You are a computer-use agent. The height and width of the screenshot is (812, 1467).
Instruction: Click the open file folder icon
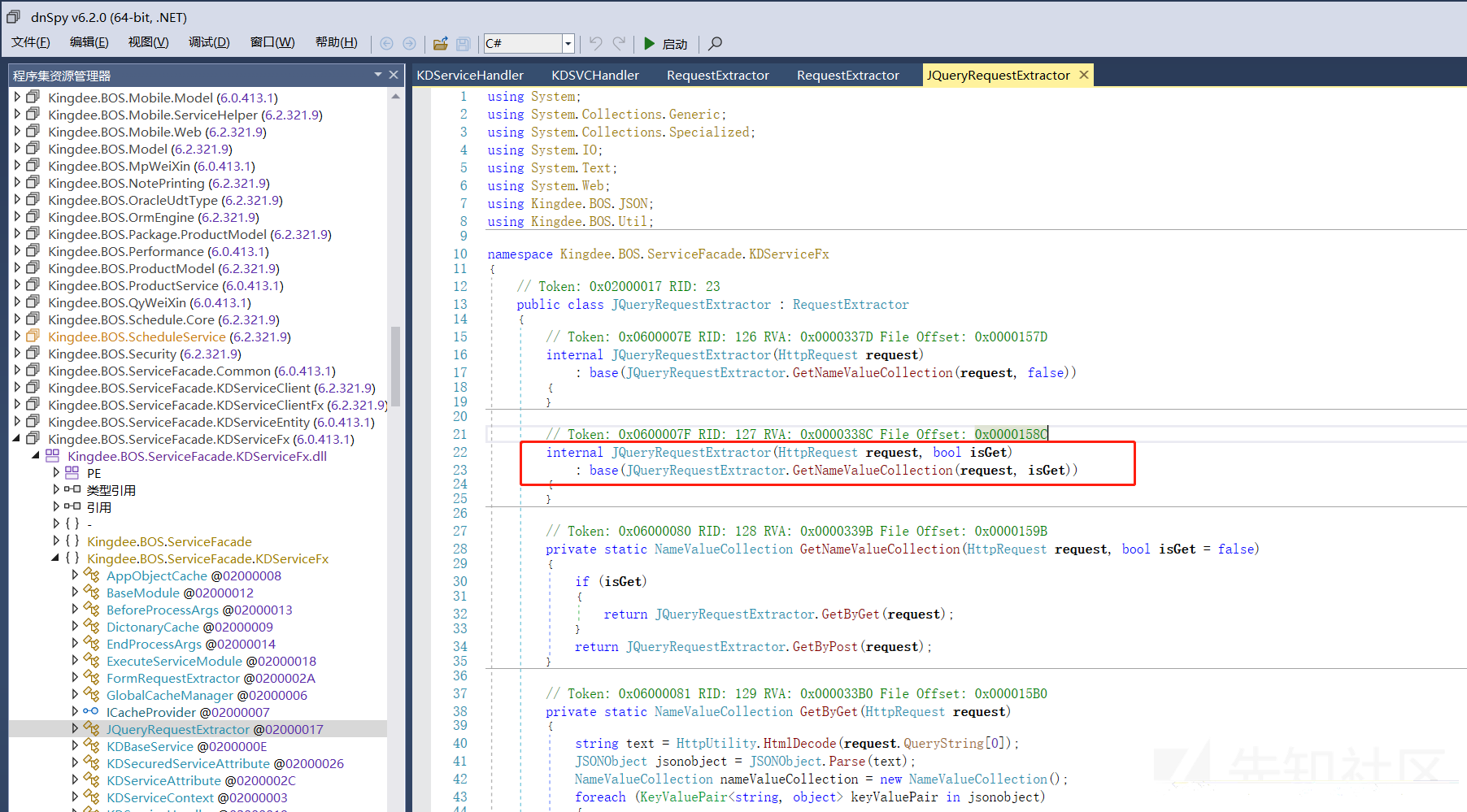tap(441, 44)
